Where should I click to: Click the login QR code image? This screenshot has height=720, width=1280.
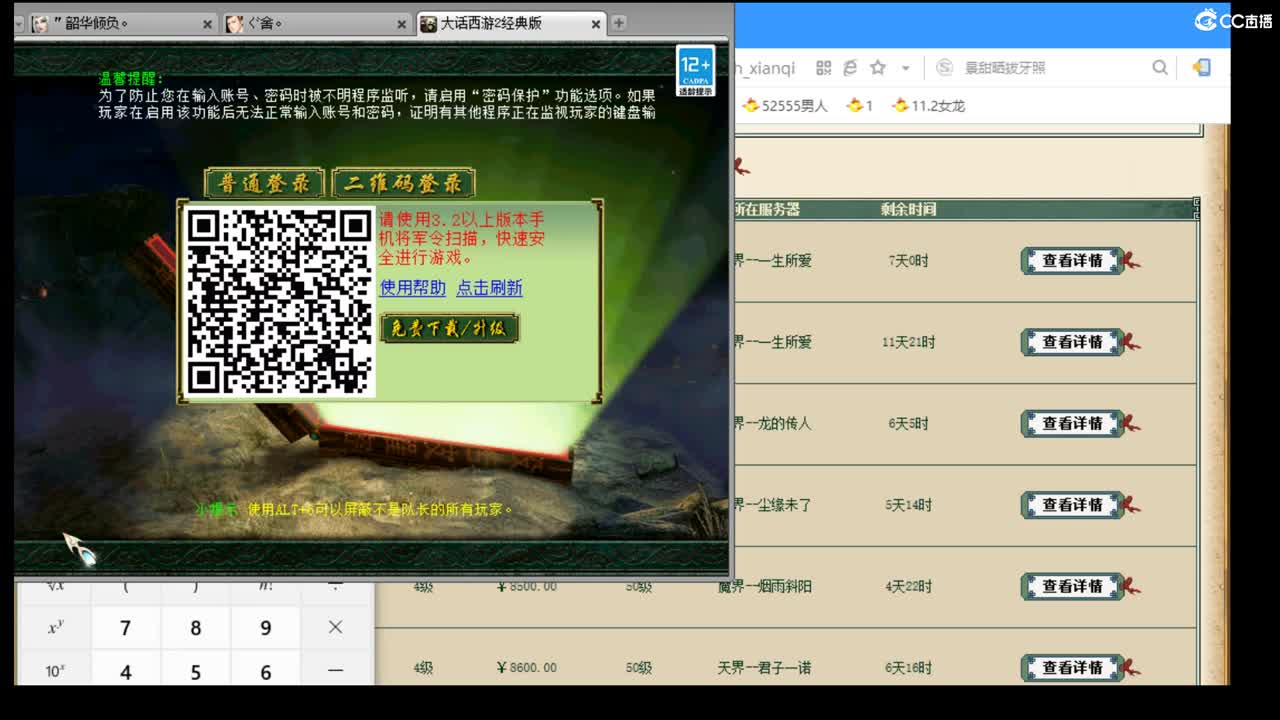click(x=279, y=301)
